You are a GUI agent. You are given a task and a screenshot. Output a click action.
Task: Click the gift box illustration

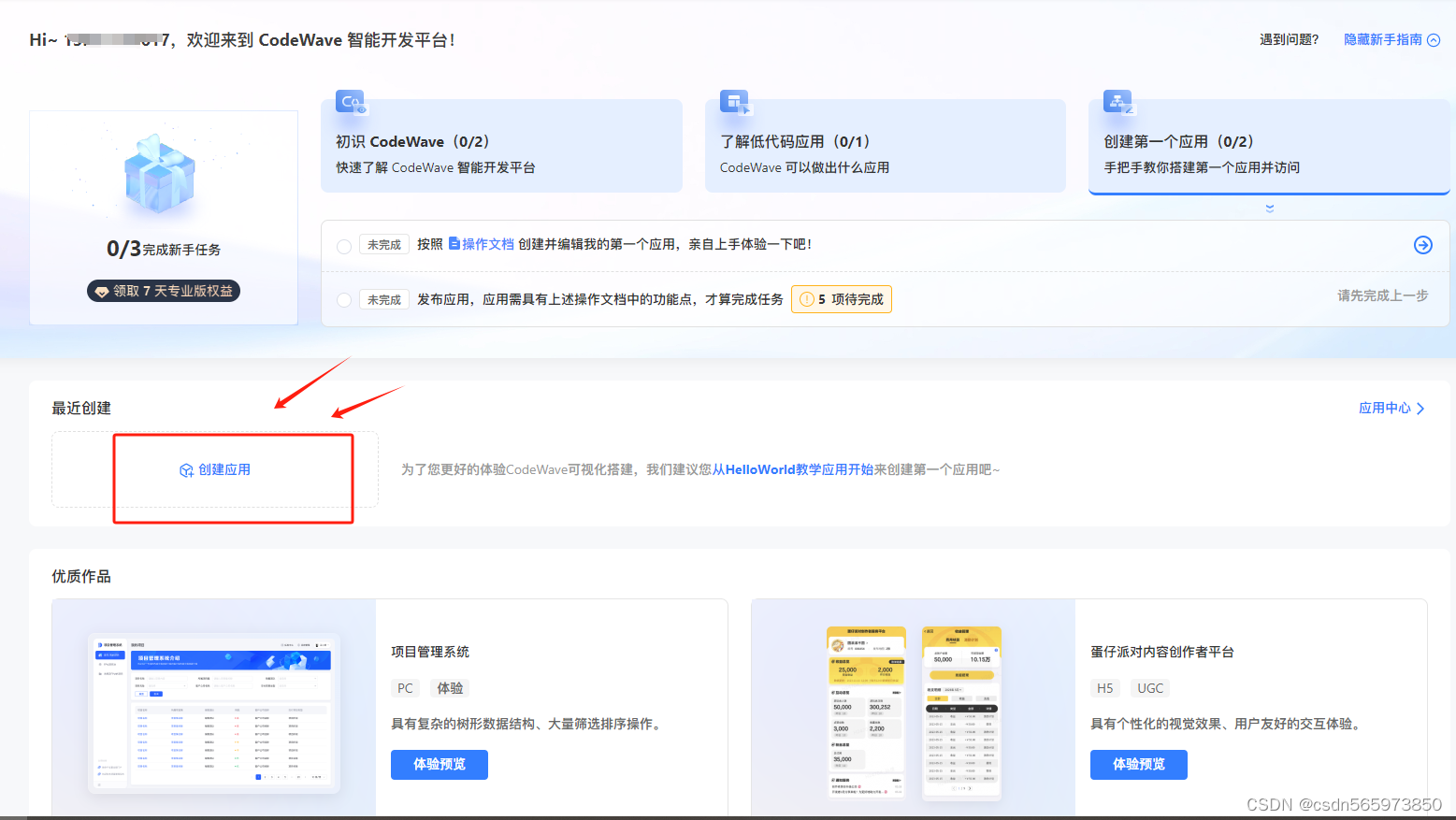tap(160, 173)
